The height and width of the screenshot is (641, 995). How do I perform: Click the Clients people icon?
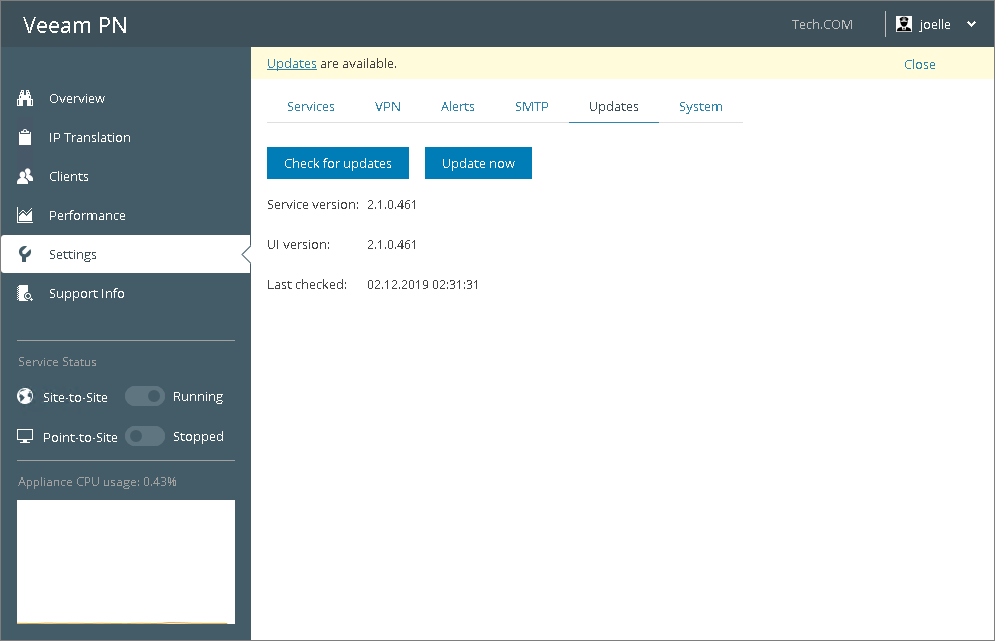(x=25, y=176)
